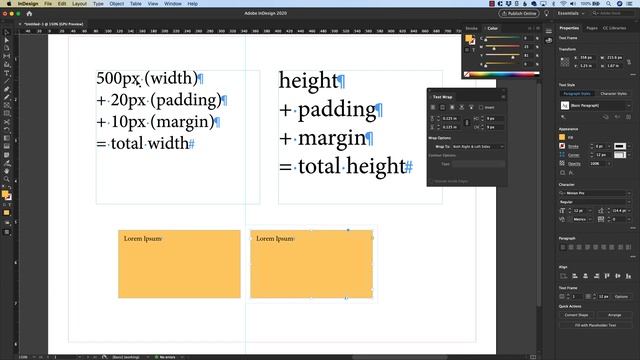Choose Jump Object wrap icon
Image resolution: width=640 pixels, height=360 pixels.
(462, 107)
